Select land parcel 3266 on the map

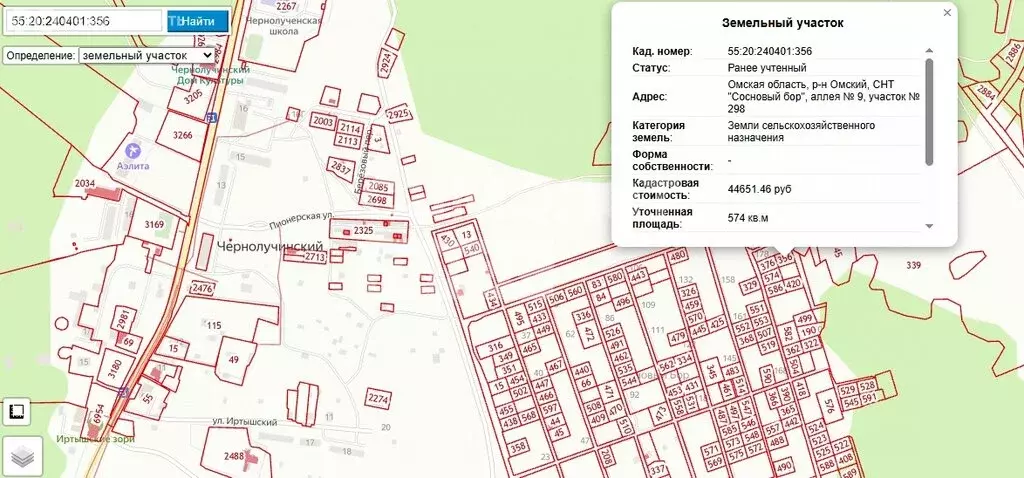click(183, 135)
